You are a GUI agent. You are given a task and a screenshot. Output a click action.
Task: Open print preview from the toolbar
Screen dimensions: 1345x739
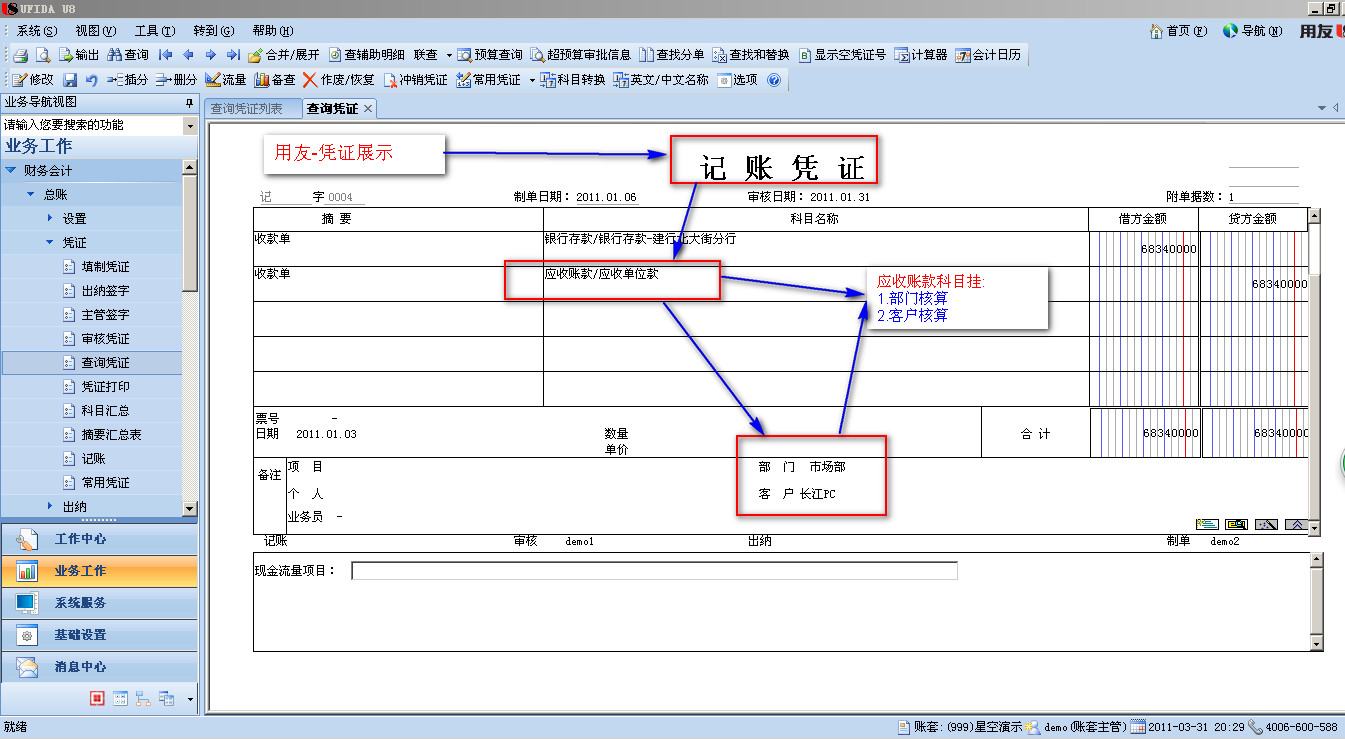click(42, 55)
